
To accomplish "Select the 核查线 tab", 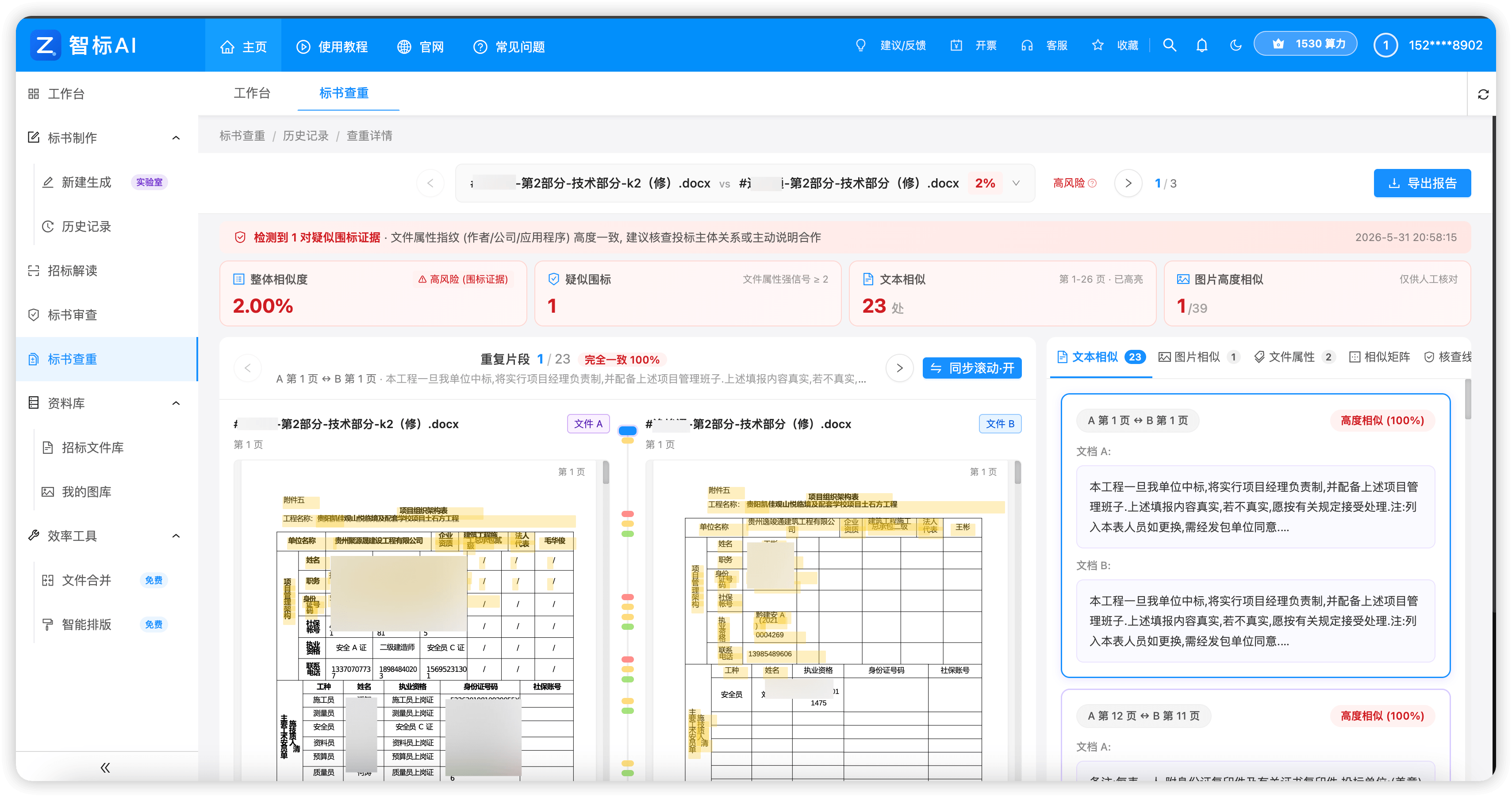I will (1448, 357).
